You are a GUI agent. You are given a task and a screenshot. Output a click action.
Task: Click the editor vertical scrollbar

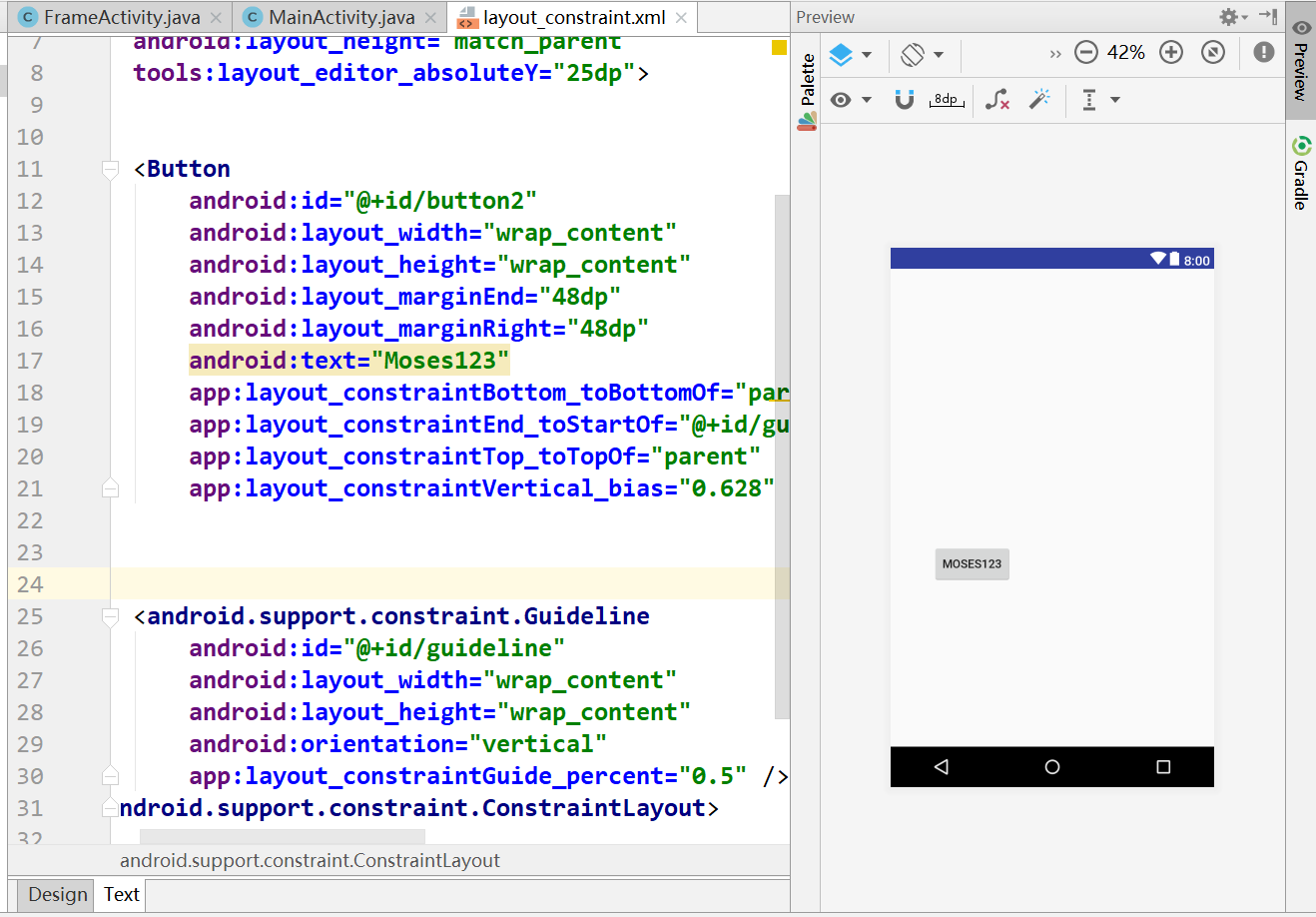coord(782,455)
